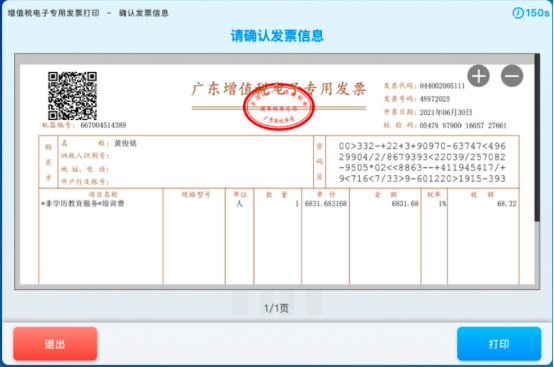Click the red tax bureau seal
The height and width of the screenshot is (367, 554).
pyautogui.click(x=278, y=107)
